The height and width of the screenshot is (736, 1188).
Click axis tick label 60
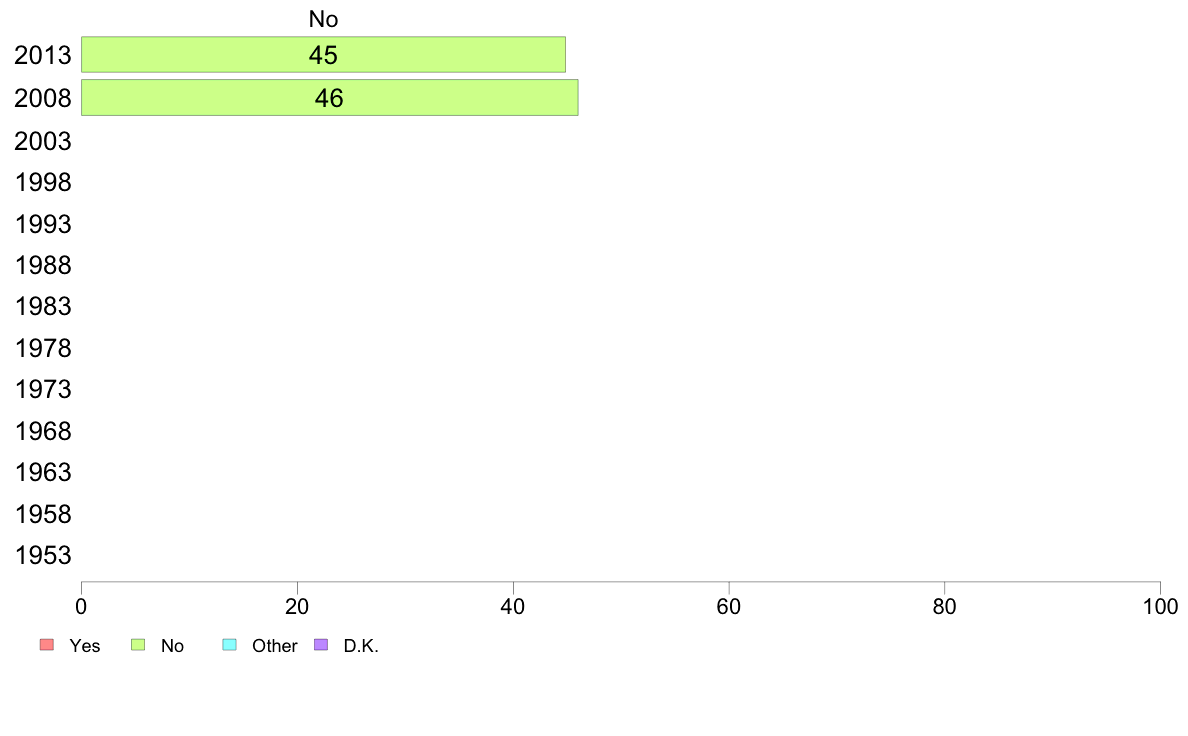click(x=729, y=606)
